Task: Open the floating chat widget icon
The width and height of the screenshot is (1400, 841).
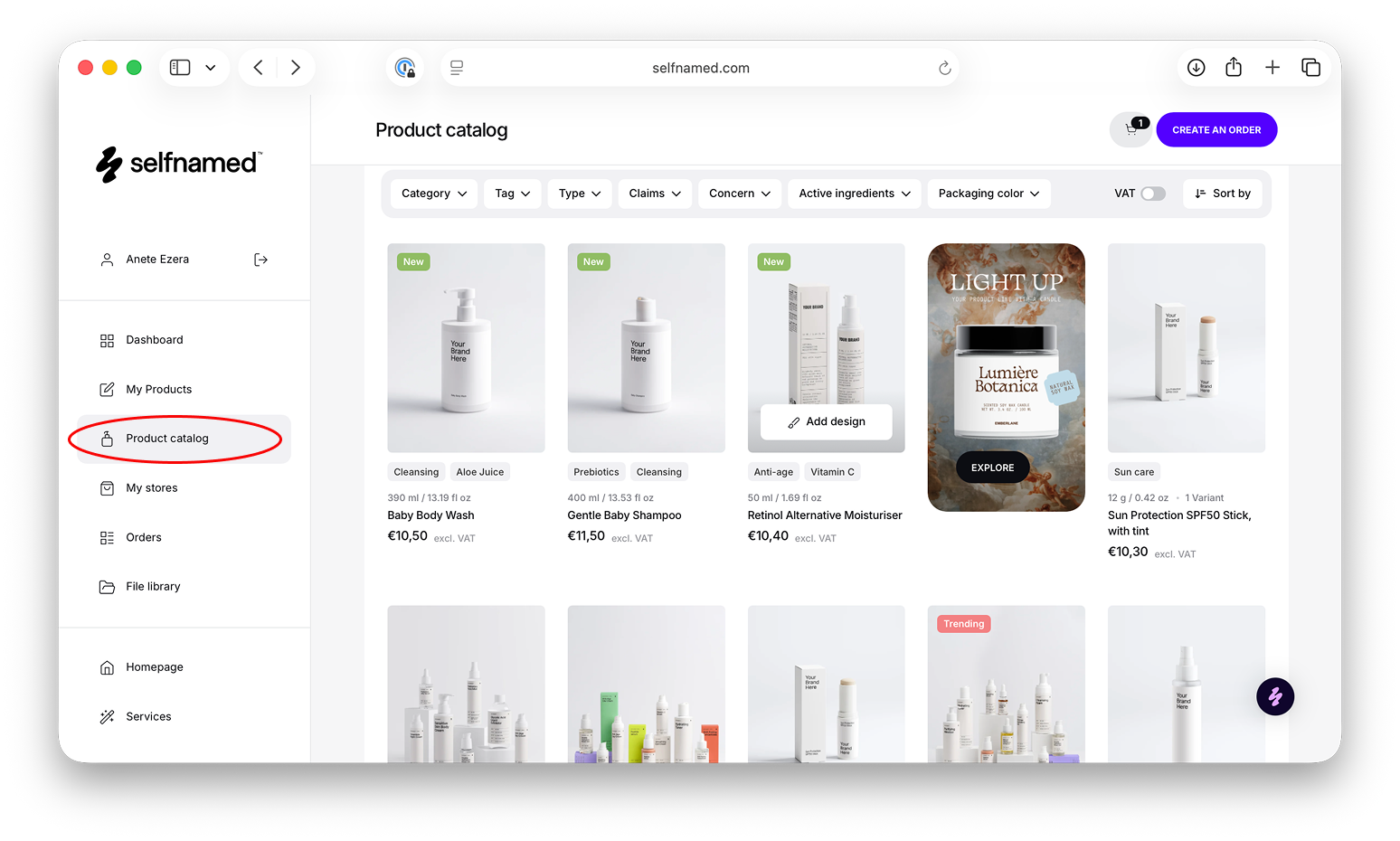Action: click(x=1274, y=696)
